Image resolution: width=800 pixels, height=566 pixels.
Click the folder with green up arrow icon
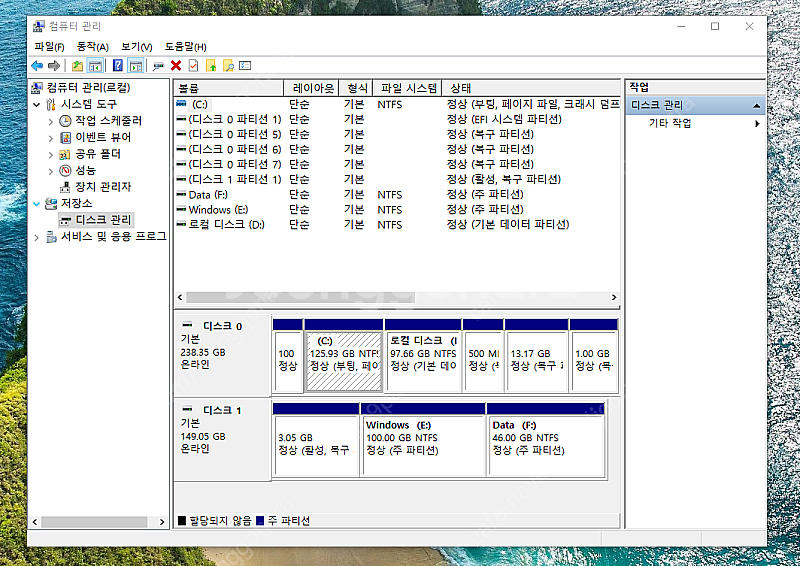pos(211,65)
